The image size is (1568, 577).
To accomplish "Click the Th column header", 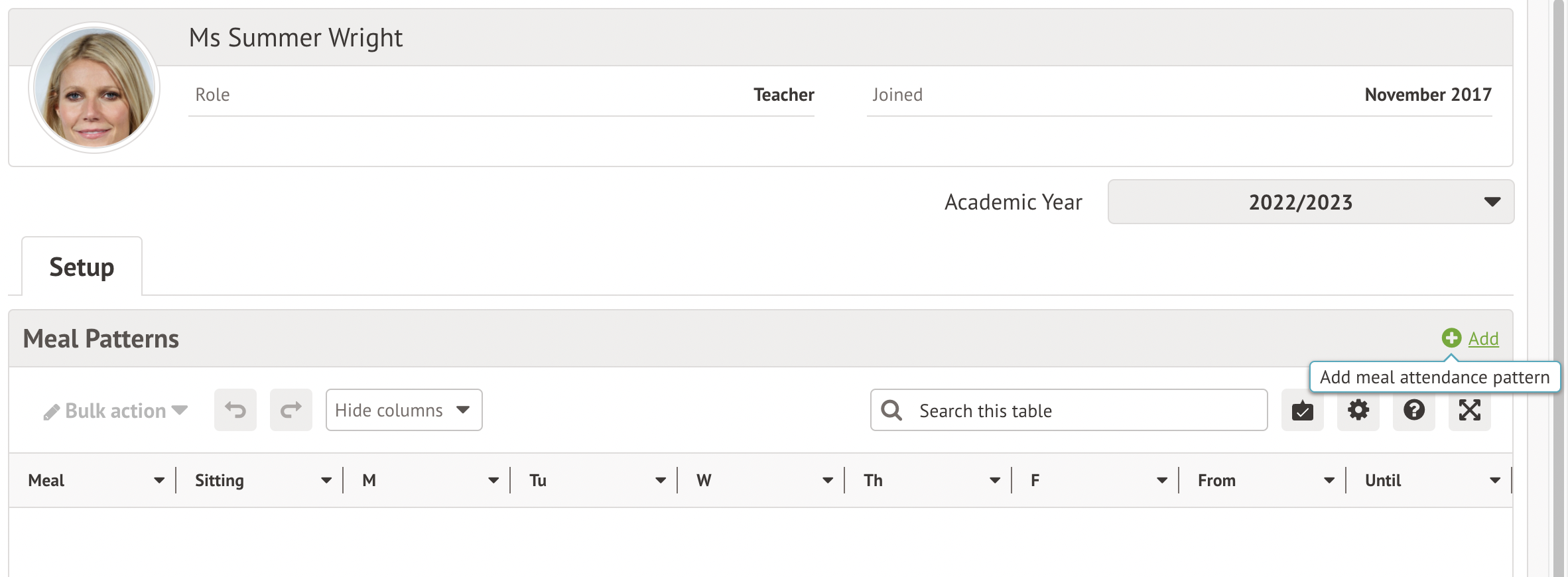I will [x=873, y=481].
